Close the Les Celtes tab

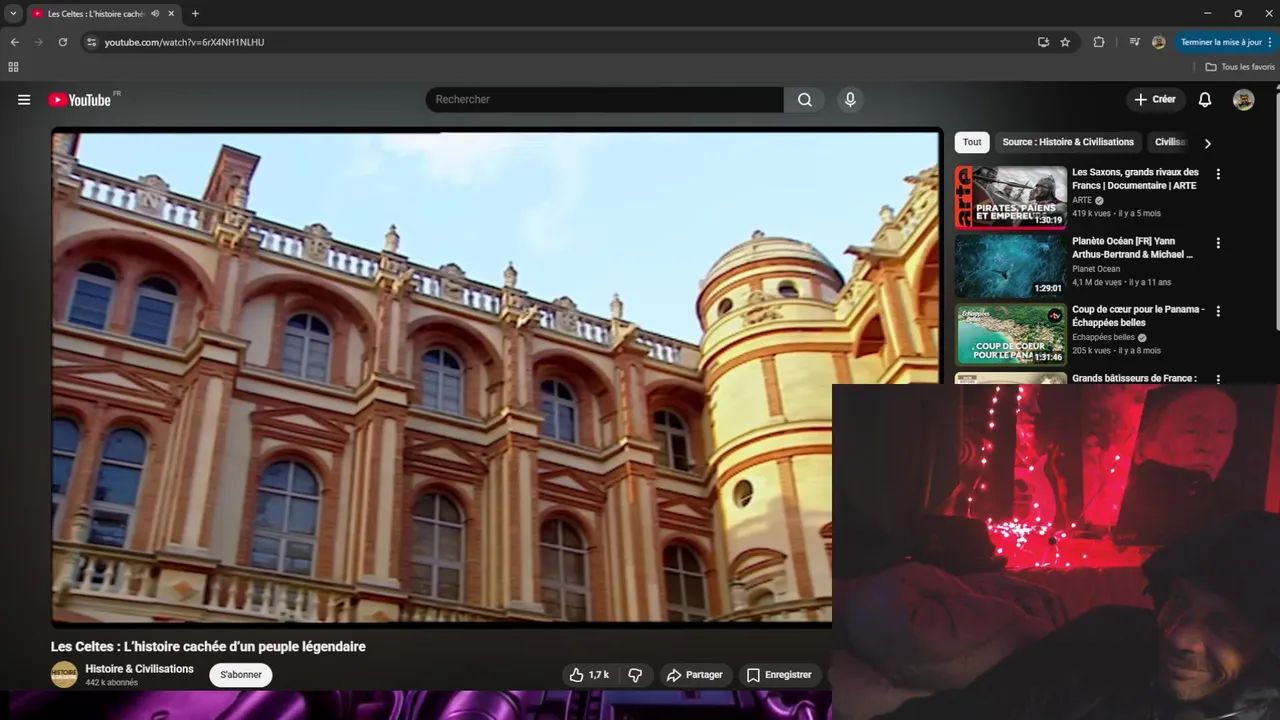coord(171,14)
